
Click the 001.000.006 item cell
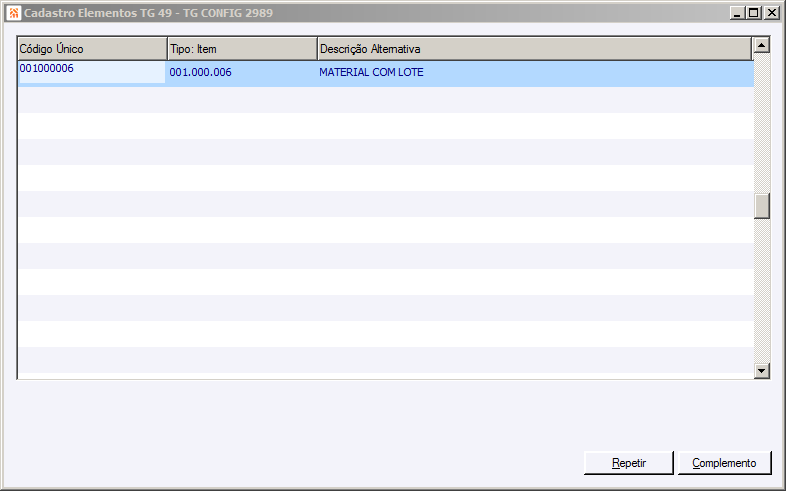pyautogui.click(x=242, y=73)
